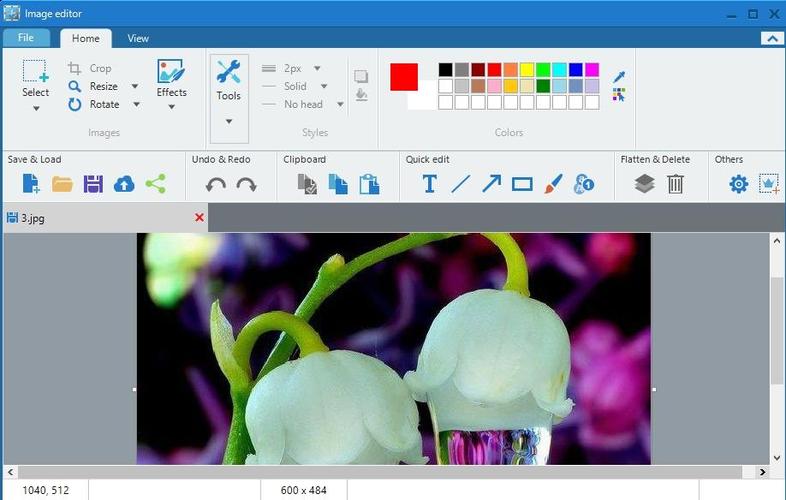Select the numbered Step marker tool

584,184
